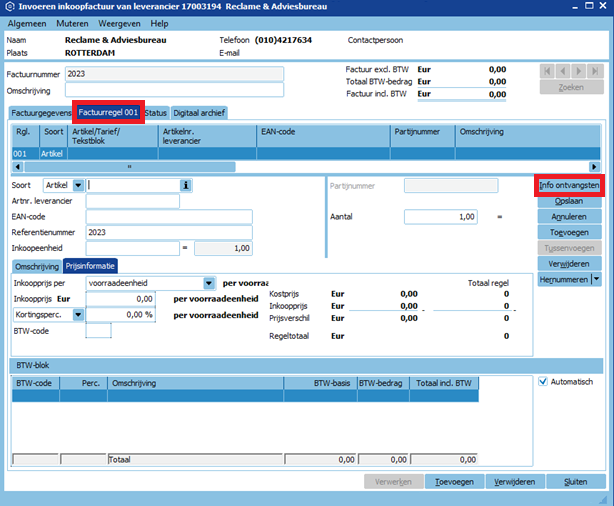
Task: Open the Kortingsperc. dropdown
Action: [x=77, y=314]
